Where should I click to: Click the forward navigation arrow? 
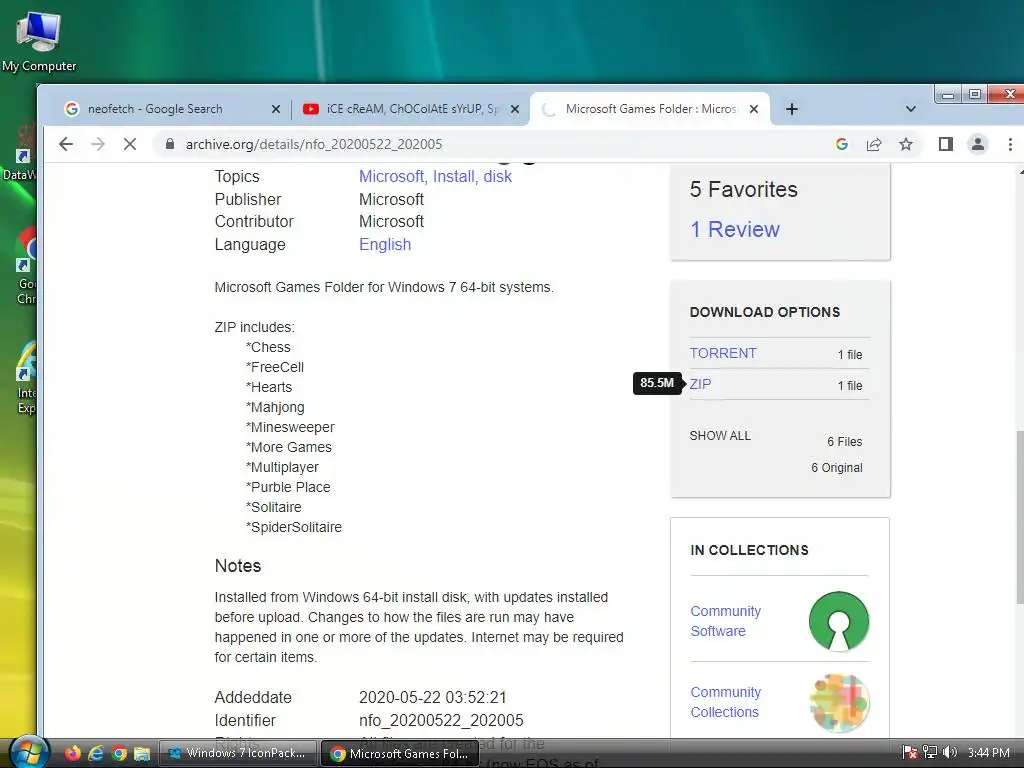pyautogui.click(x=98, y=144)
